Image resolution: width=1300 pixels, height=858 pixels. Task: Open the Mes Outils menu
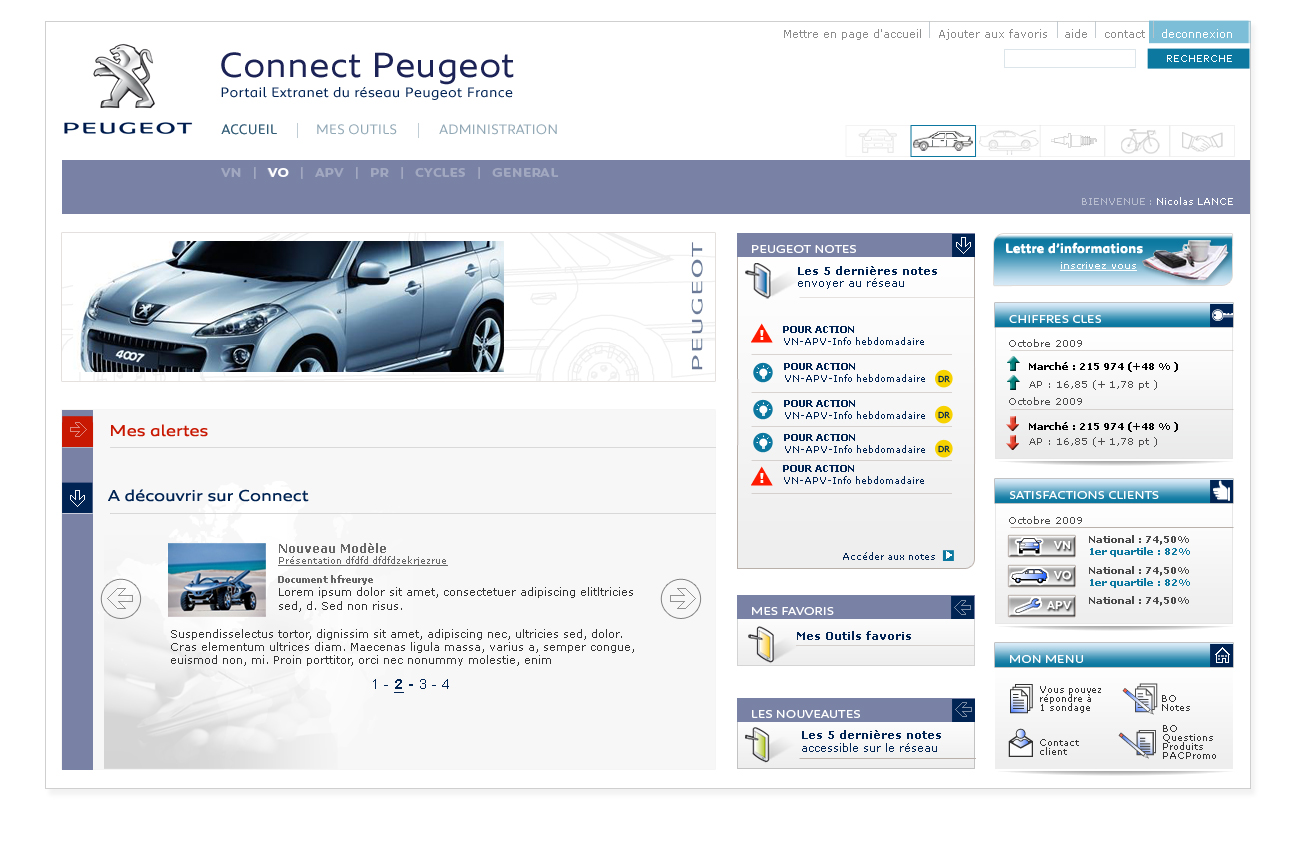(356, 130)
